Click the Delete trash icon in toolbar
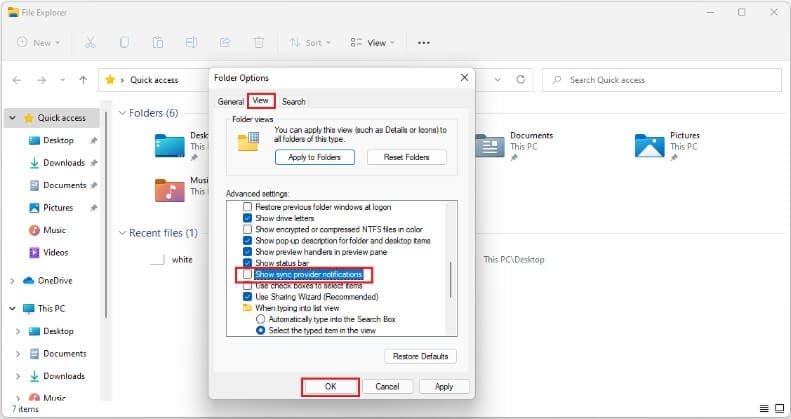The width and height of the screenshot is (791, 419). click(x=259, y=43)
